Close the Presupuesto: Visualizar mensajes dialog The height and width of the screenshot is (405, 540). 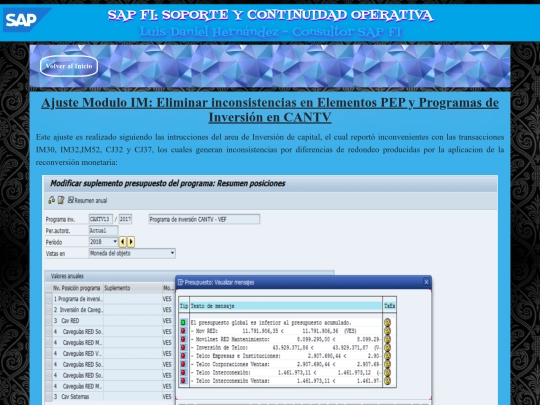[426, 282]
